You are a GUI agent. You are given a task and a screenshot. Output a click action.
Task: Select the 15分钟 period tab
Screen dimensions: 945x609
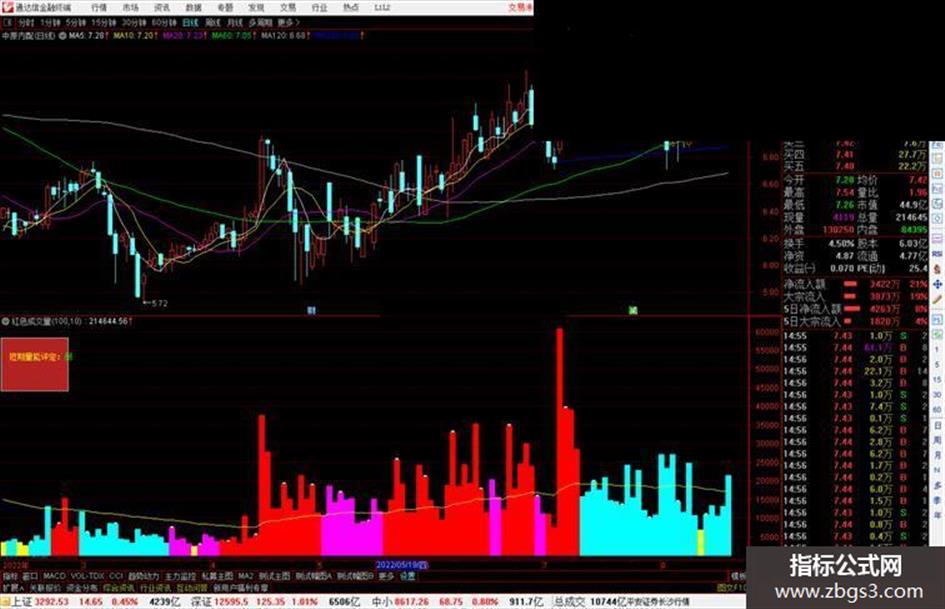coord(104,22)
